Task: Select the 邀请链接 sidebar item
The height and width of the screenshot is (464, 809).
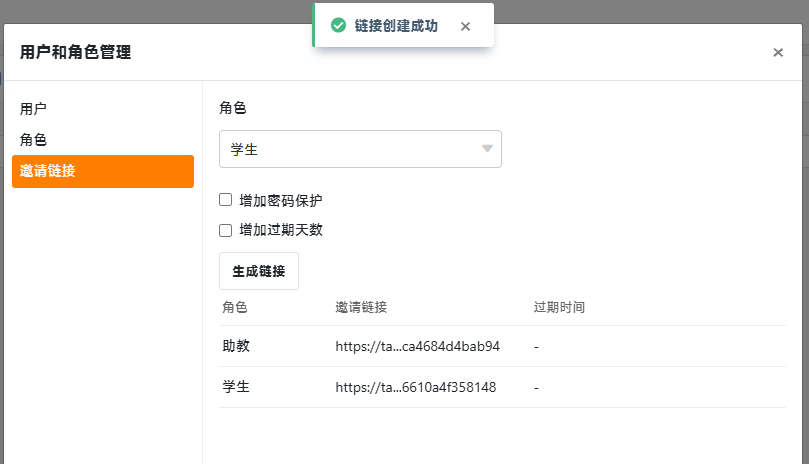Action: pyautogui.click(x=103, y=171)
